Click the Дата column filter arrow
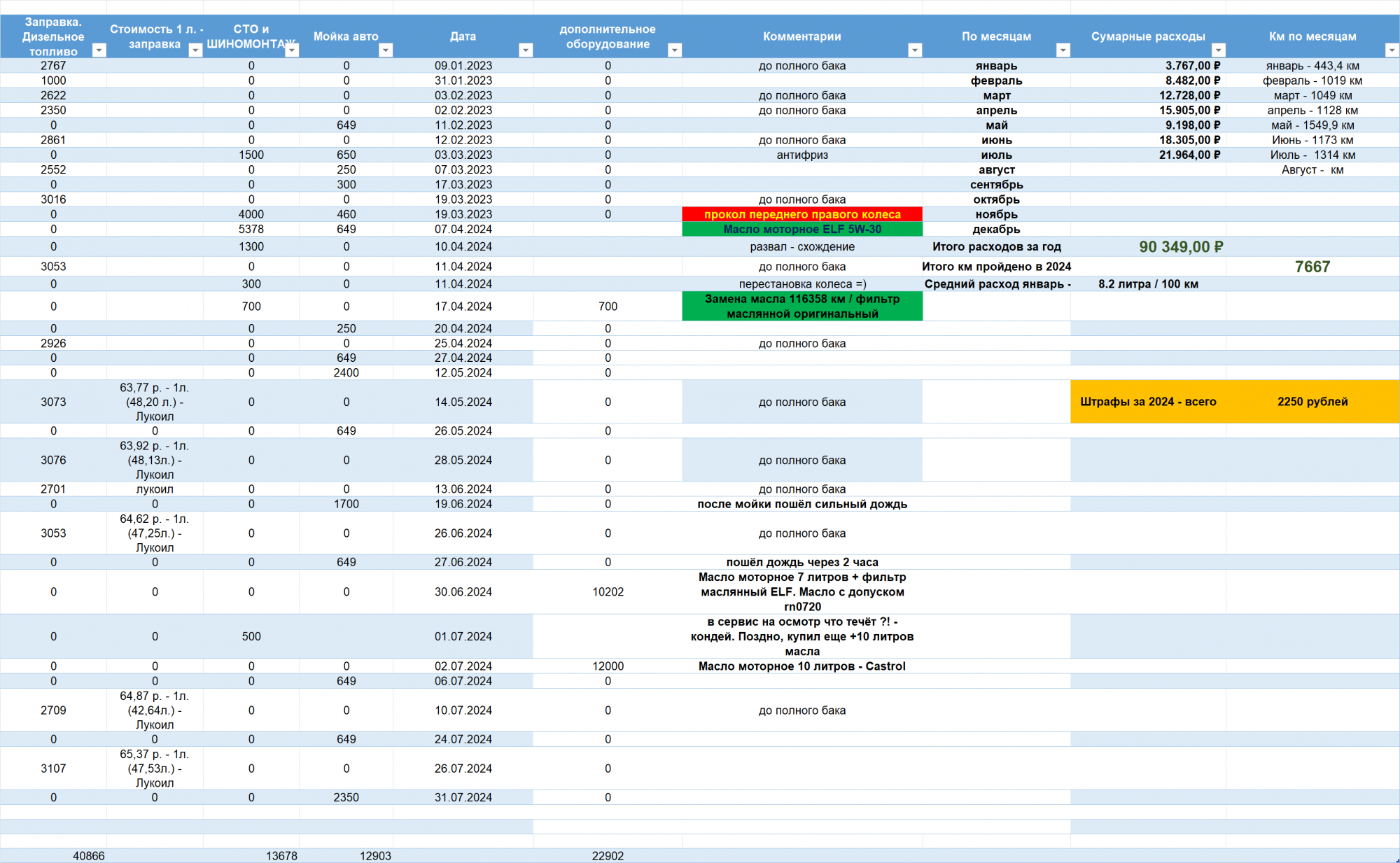This screenshot has width=1400, height=863. (x=526, y=50)
